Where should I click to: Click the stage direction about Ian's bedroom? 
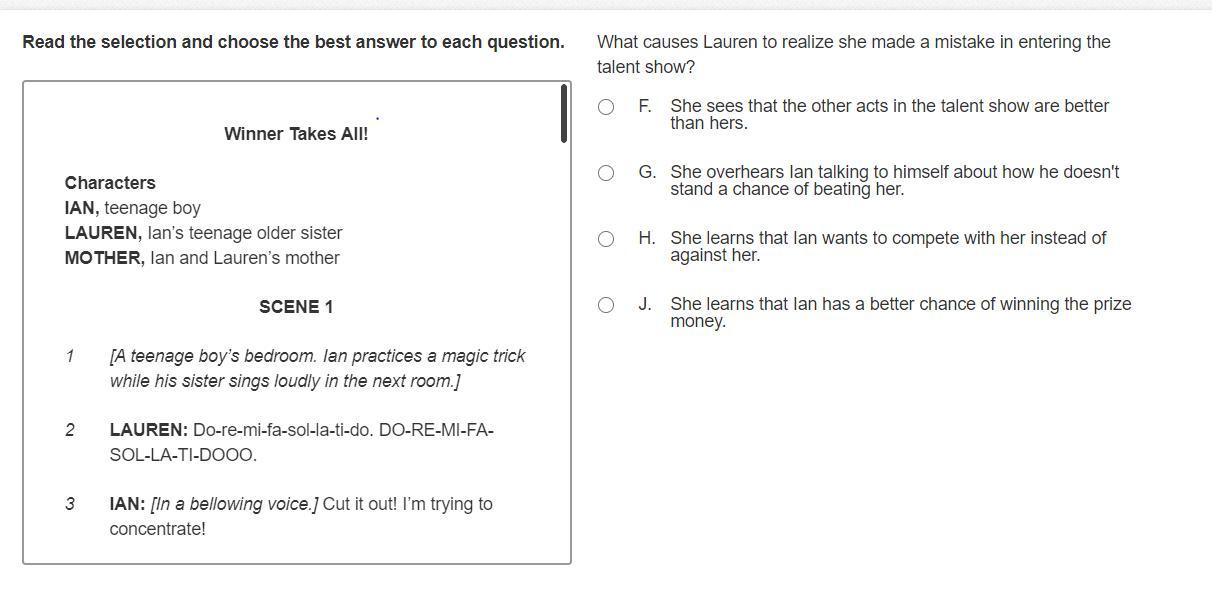click(318, 368)
